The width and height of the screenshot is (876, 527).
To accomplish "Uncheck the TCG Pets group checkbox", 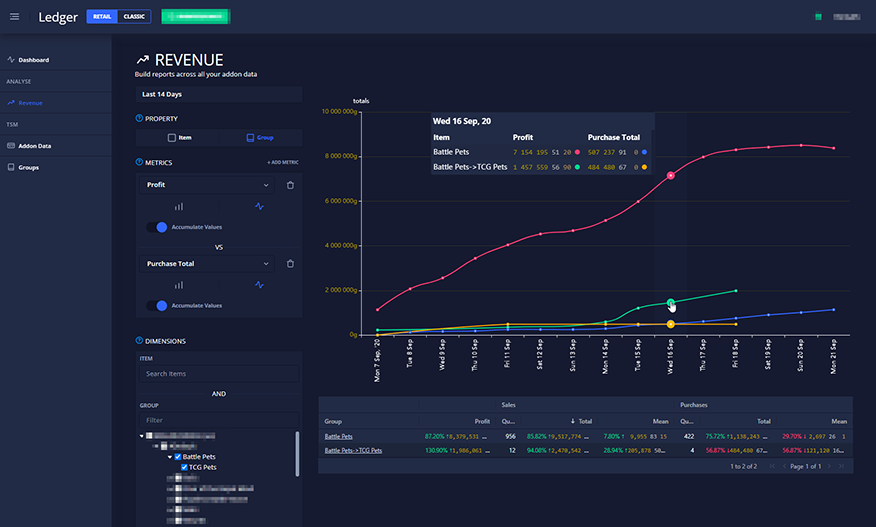I will [x=184, y=467].
